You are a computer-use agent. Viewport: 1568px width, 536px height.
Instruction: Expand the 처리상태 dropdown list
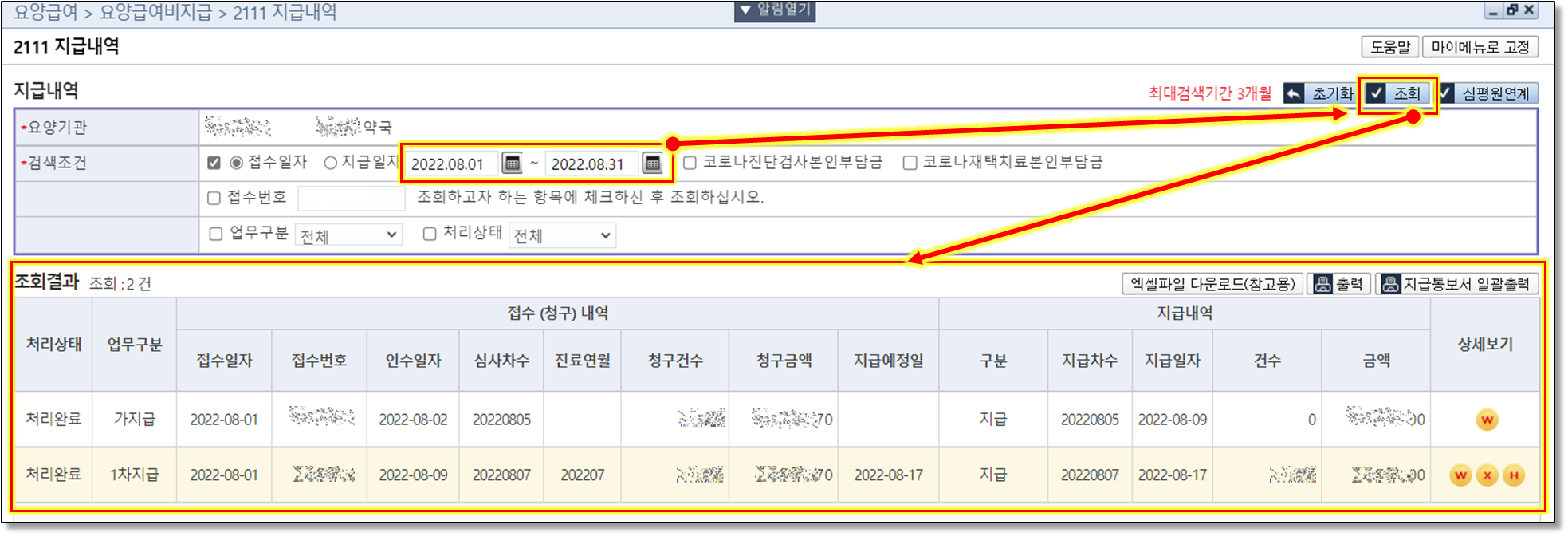click(x=562, y=235)
